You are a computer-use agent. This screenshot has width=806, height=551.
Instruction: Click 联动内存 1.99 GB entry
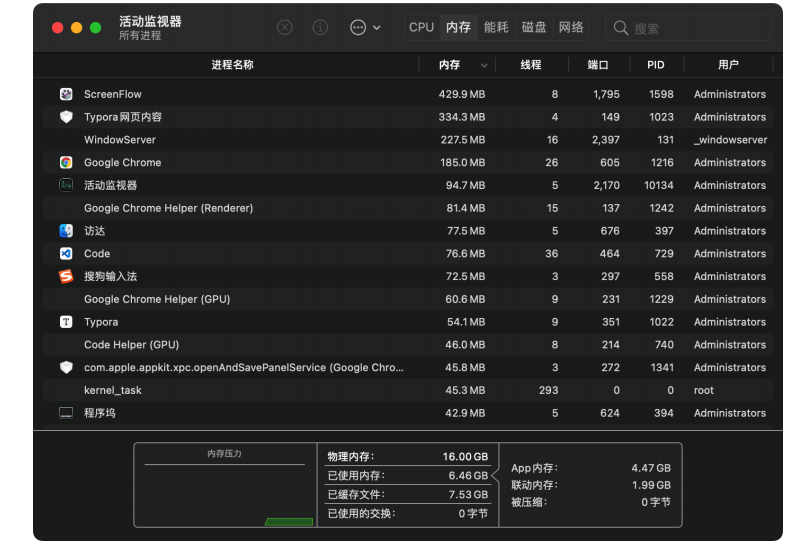pos(591,485)
